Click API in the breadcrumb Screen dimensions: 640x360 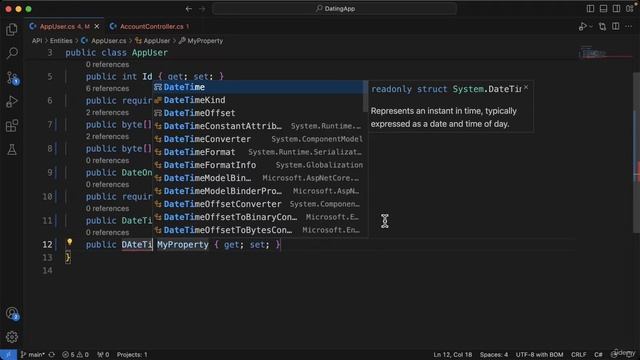click(37, 41)
